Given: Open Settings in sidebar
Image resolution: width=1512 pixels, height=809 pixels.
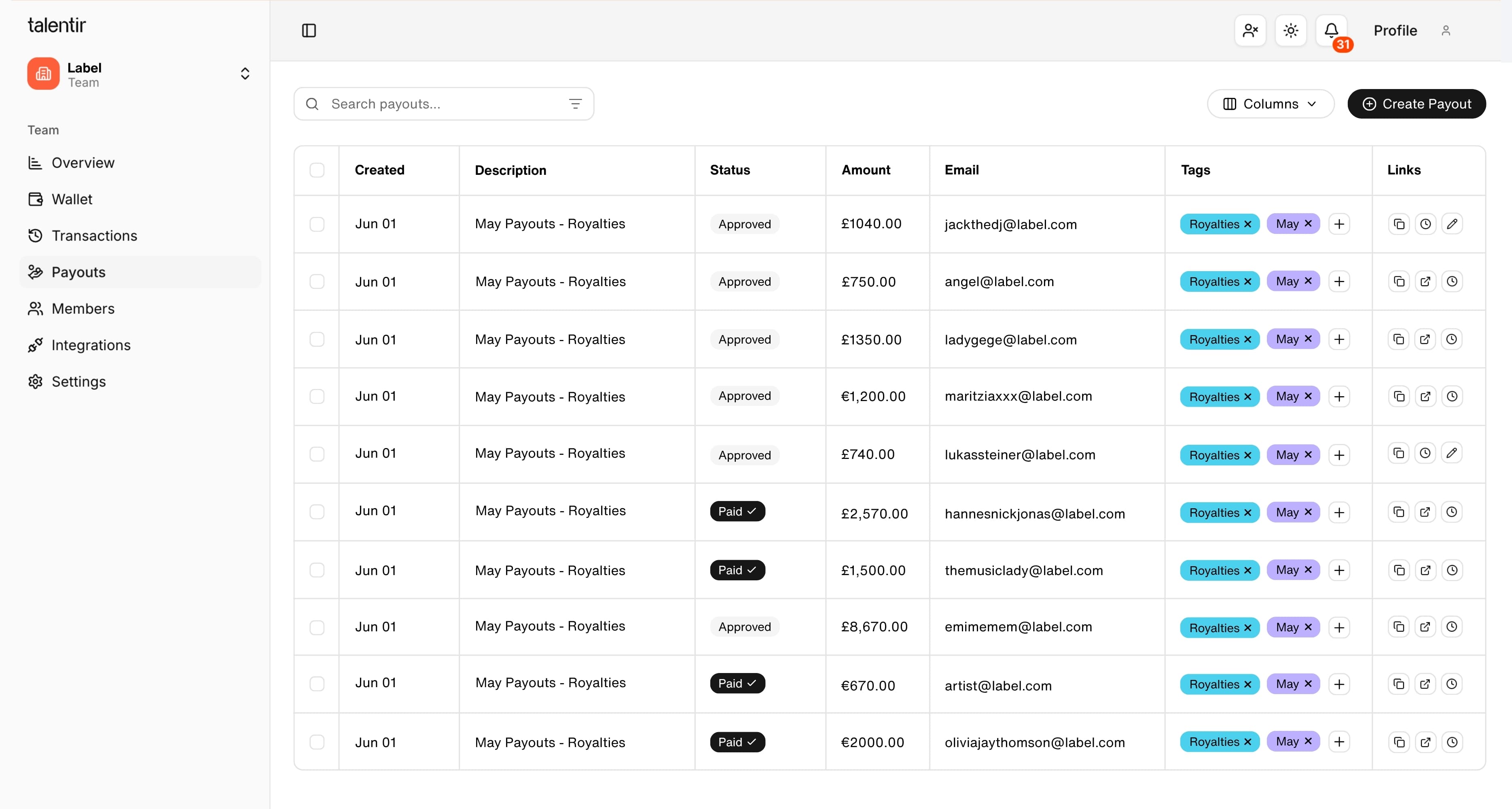Looking at the screenshot, I should (x=140, y=381).
